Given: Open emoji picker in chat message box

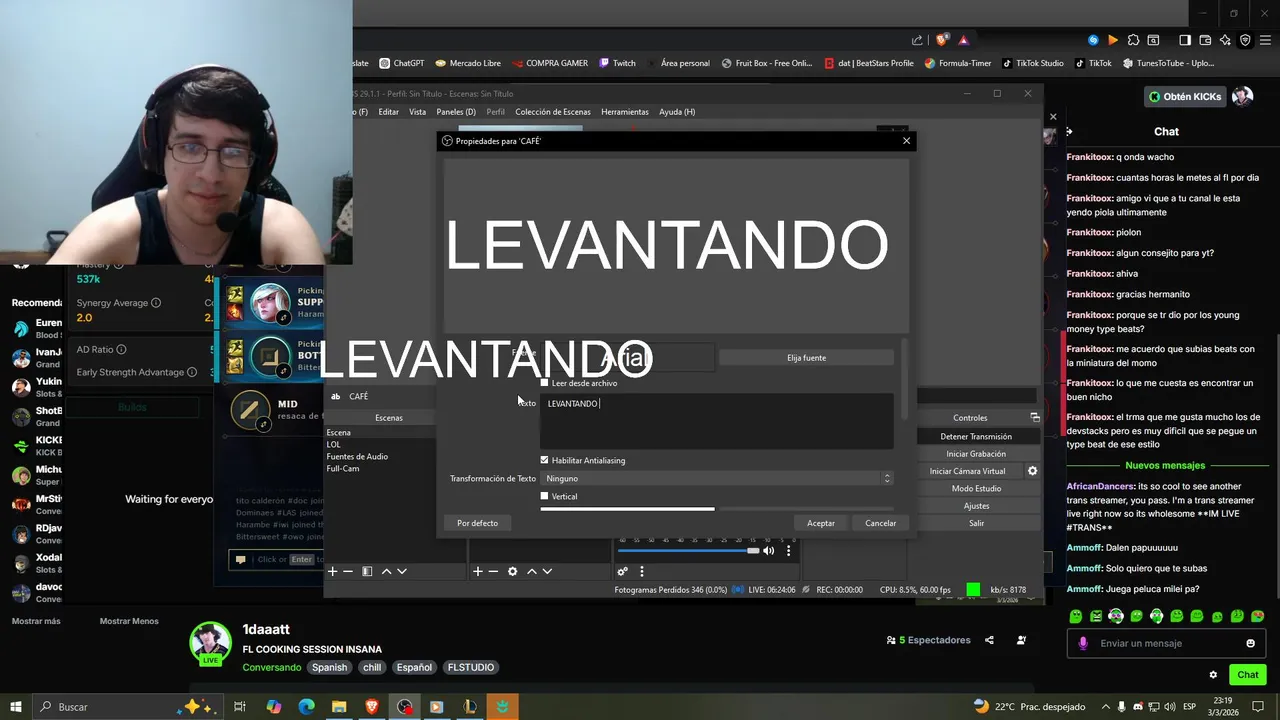Looking at the screenshot, I should (x=1250, y=643).
